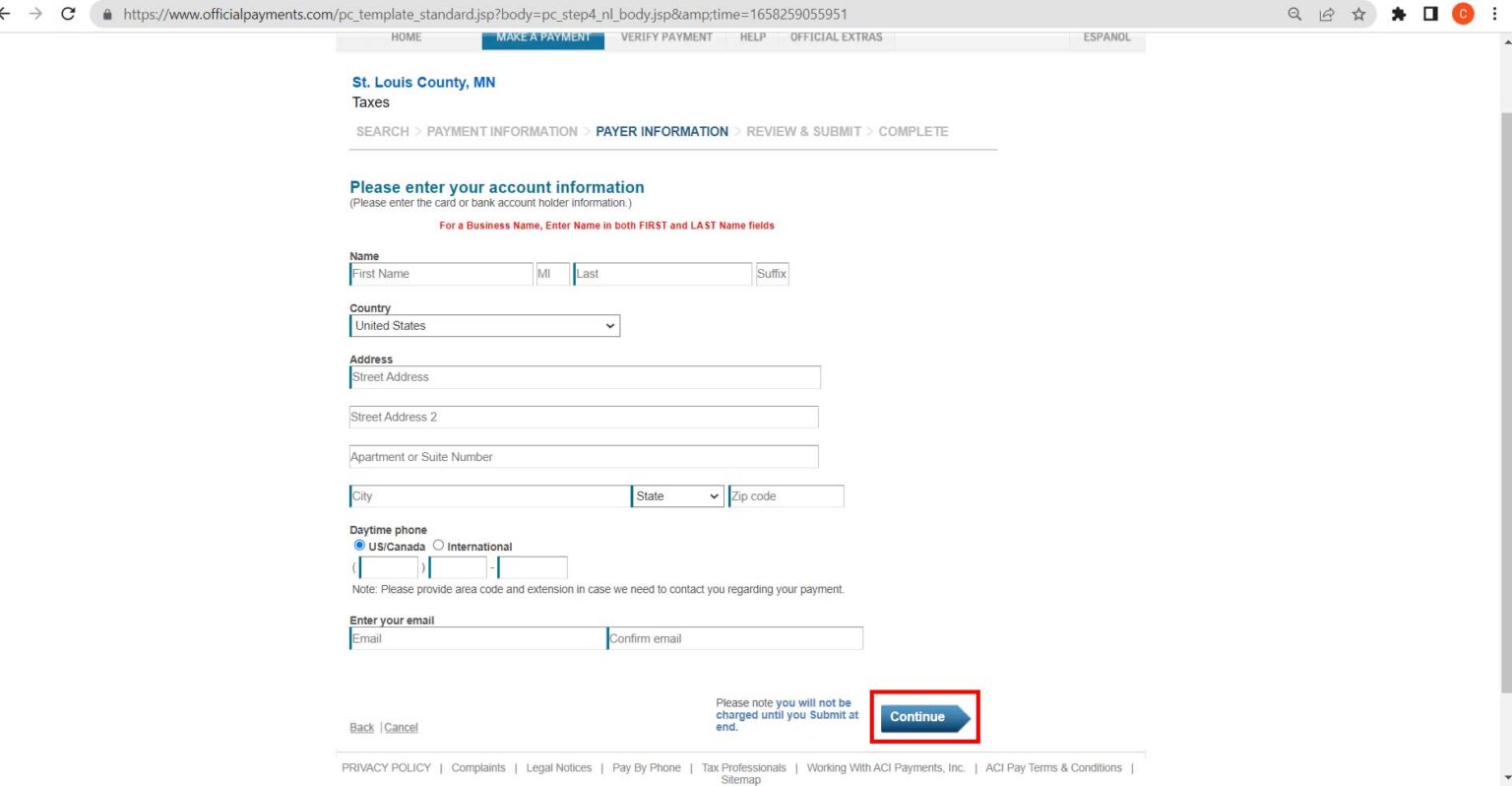This screenshot has width=1512, height=786.
Task: Open the Verify Payment tab
Action: (666, 37)
